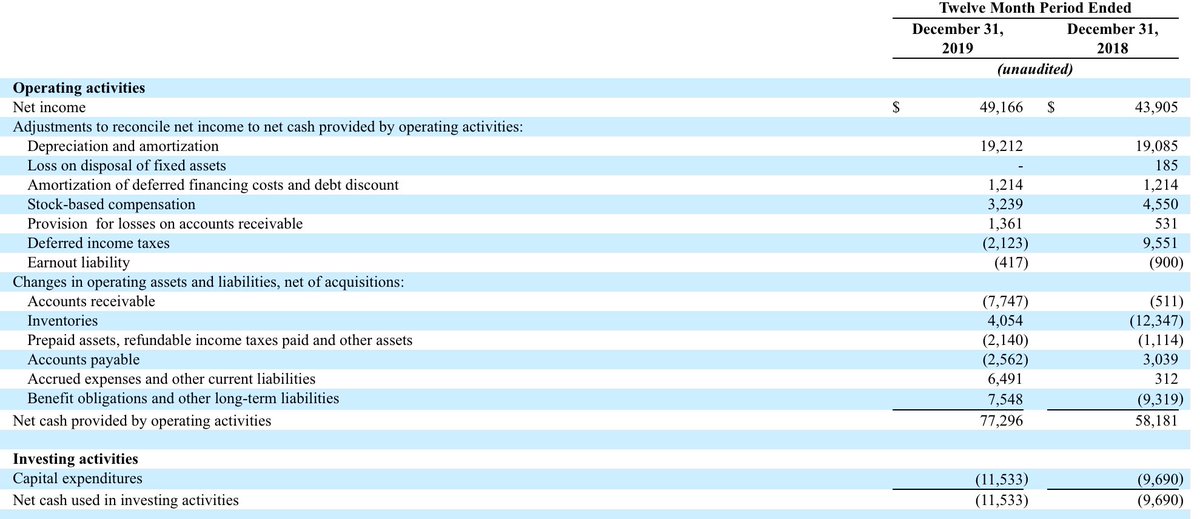The width and height of the screenshot is (1200, 519).
Task: Select the 'December 31, 2018' column header
Action: point(1112,38)
